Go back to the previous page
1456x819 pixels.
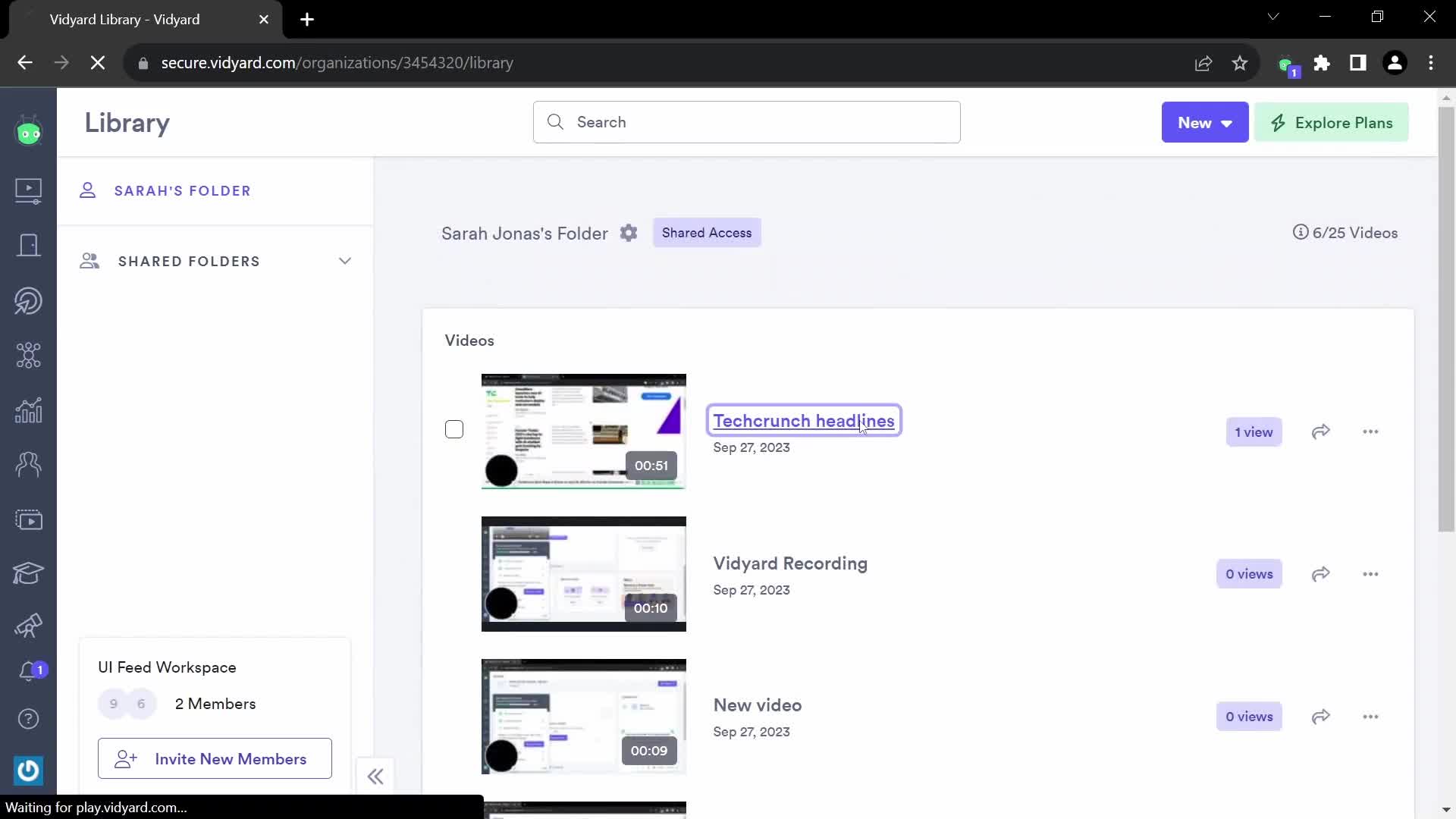click(x=25, y=63)
